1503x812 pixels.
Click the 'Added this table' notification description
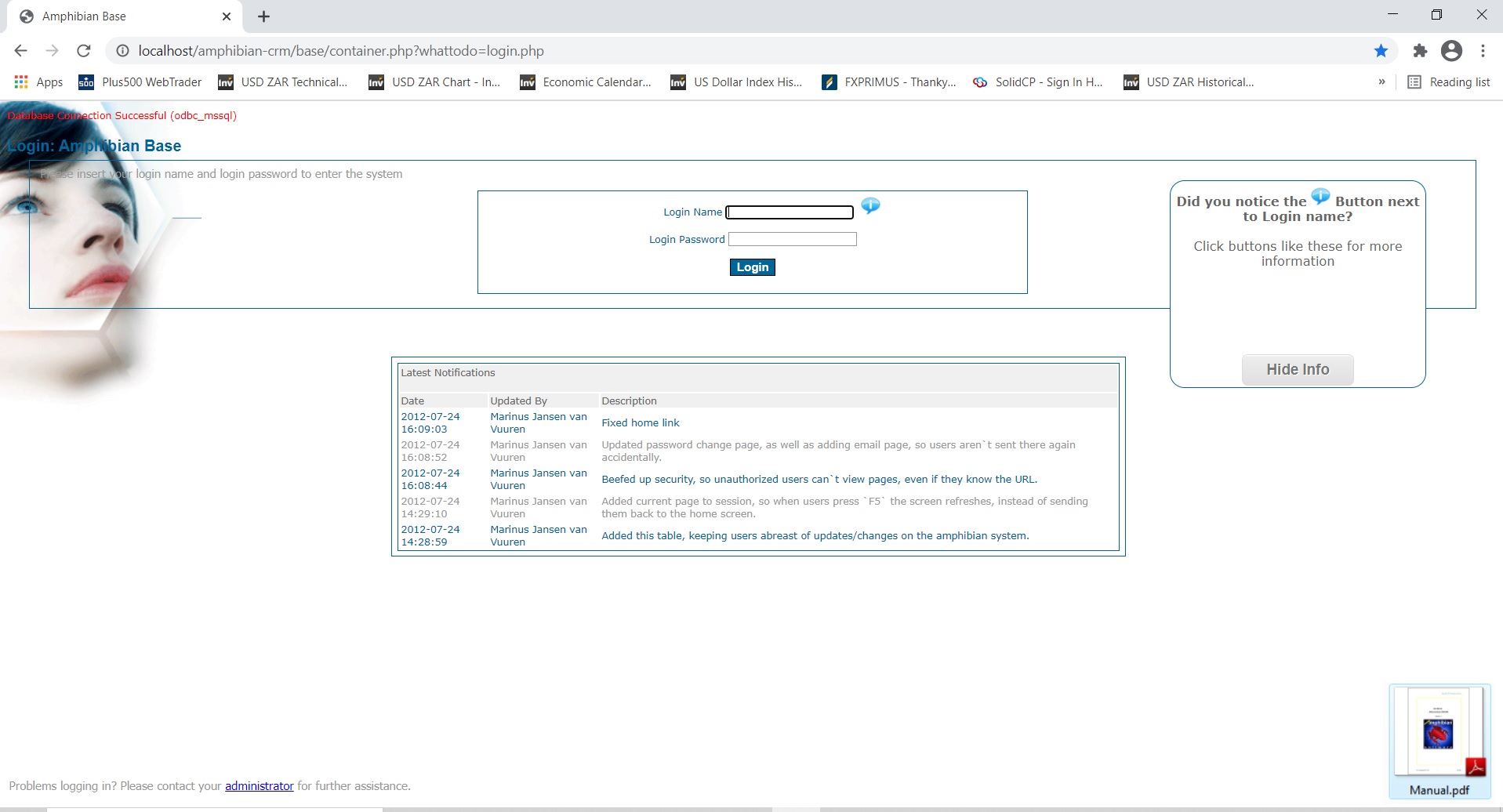tap(815, 536)
